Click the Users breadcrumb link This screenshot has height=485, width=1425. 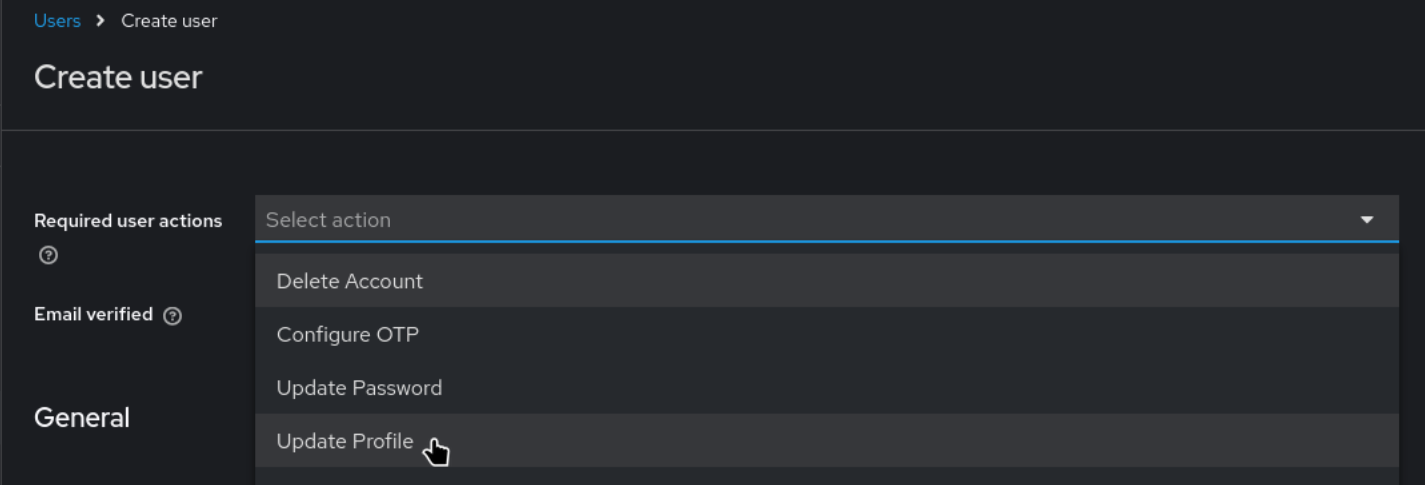pos(57,21)
